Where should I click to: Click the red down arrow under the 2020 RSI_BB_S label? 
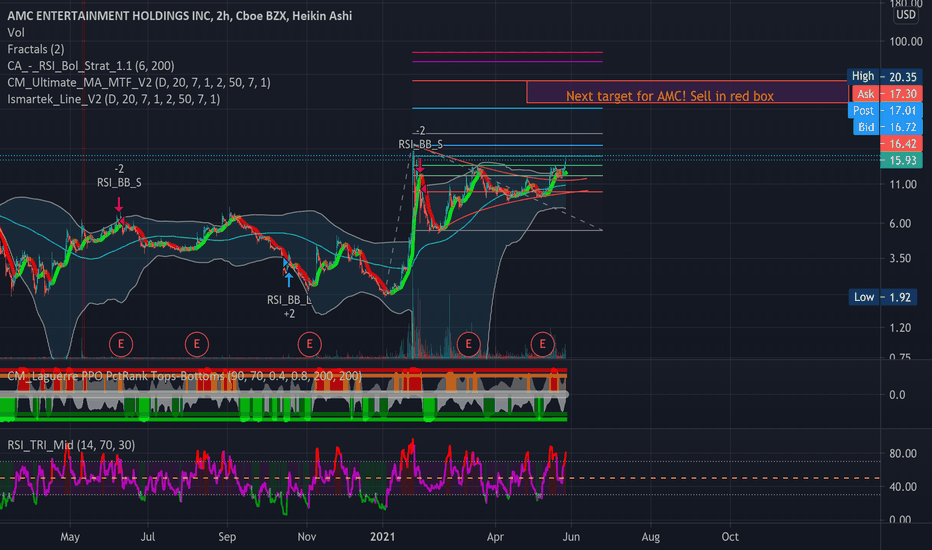119,205
